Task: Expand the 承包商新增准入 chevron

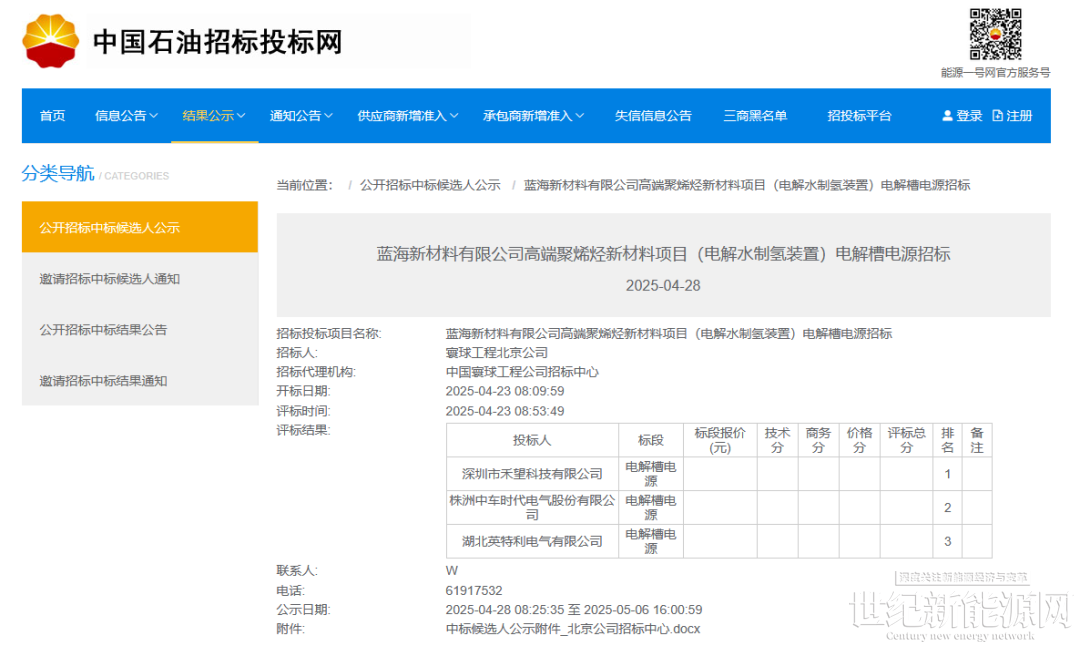Action: tap(580, 116)
